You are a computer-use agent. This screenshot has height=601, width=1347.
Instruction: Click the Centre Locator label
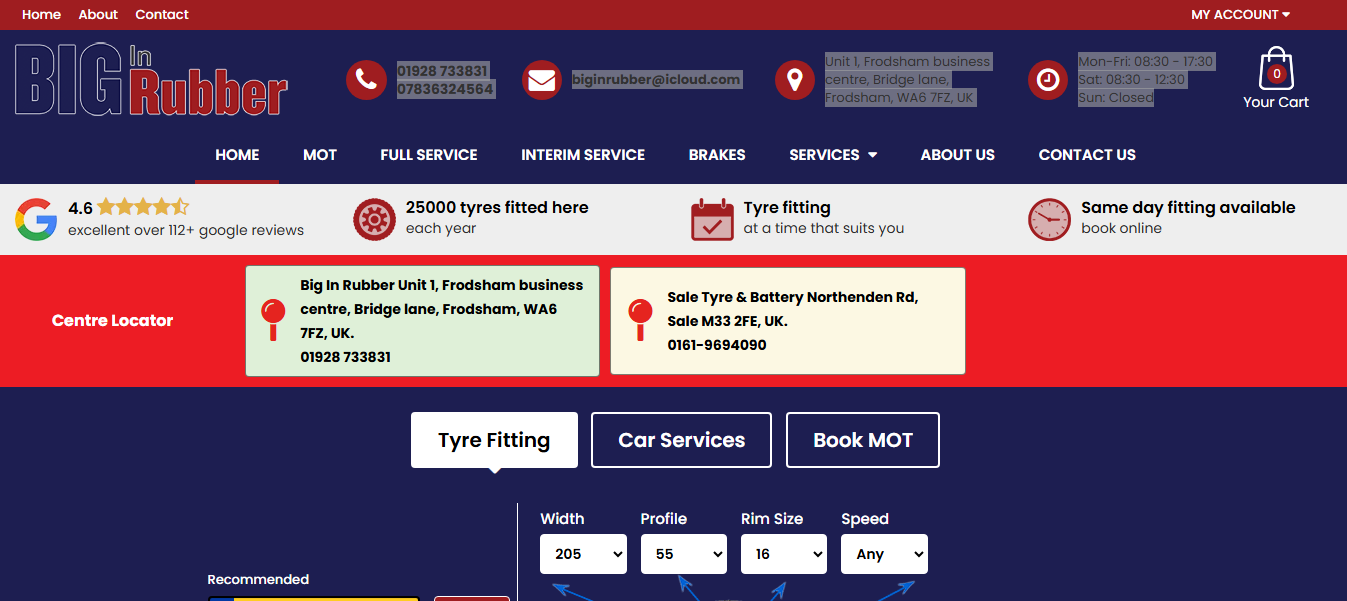click(x=113, y=321)
